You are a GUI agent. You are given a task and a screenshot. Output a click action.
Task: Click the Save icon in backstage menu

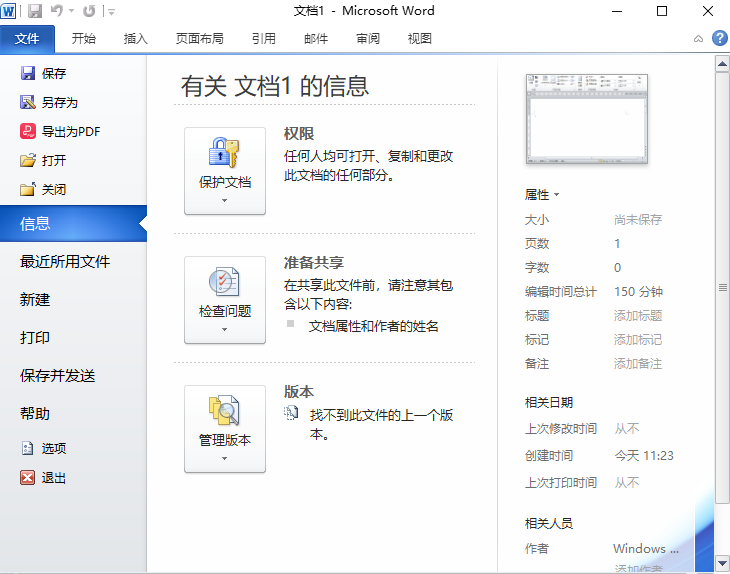coord(28,73)
